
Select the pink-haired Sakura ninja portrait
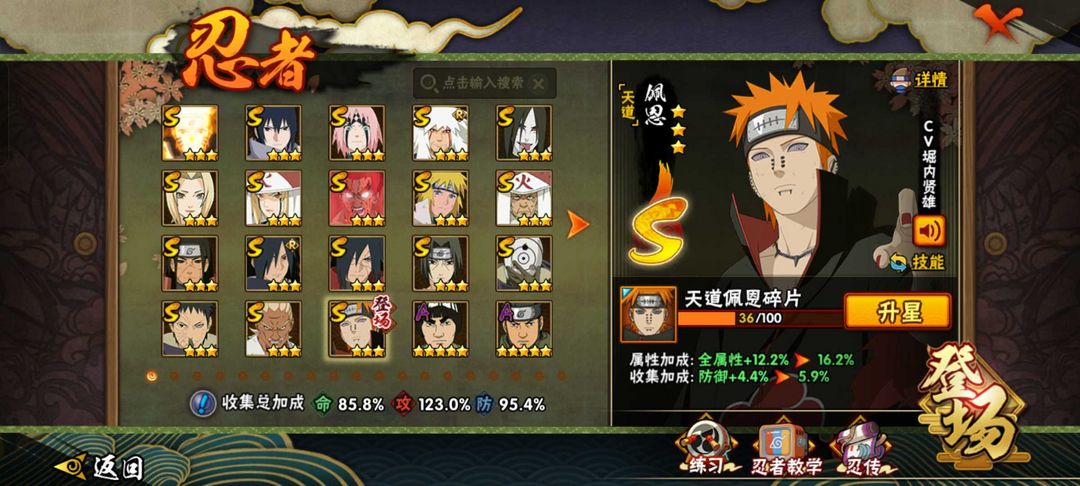click(357, 133)
